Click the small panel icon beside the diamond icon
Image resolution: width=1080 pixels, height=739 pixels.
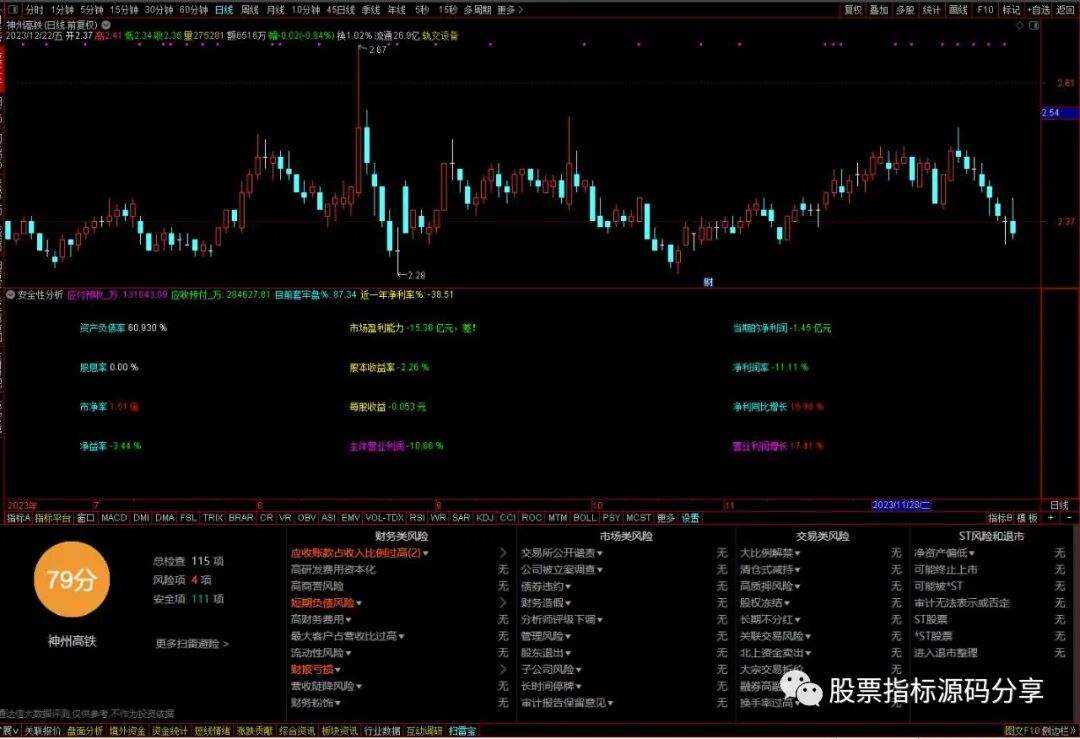click(1033, 25)
